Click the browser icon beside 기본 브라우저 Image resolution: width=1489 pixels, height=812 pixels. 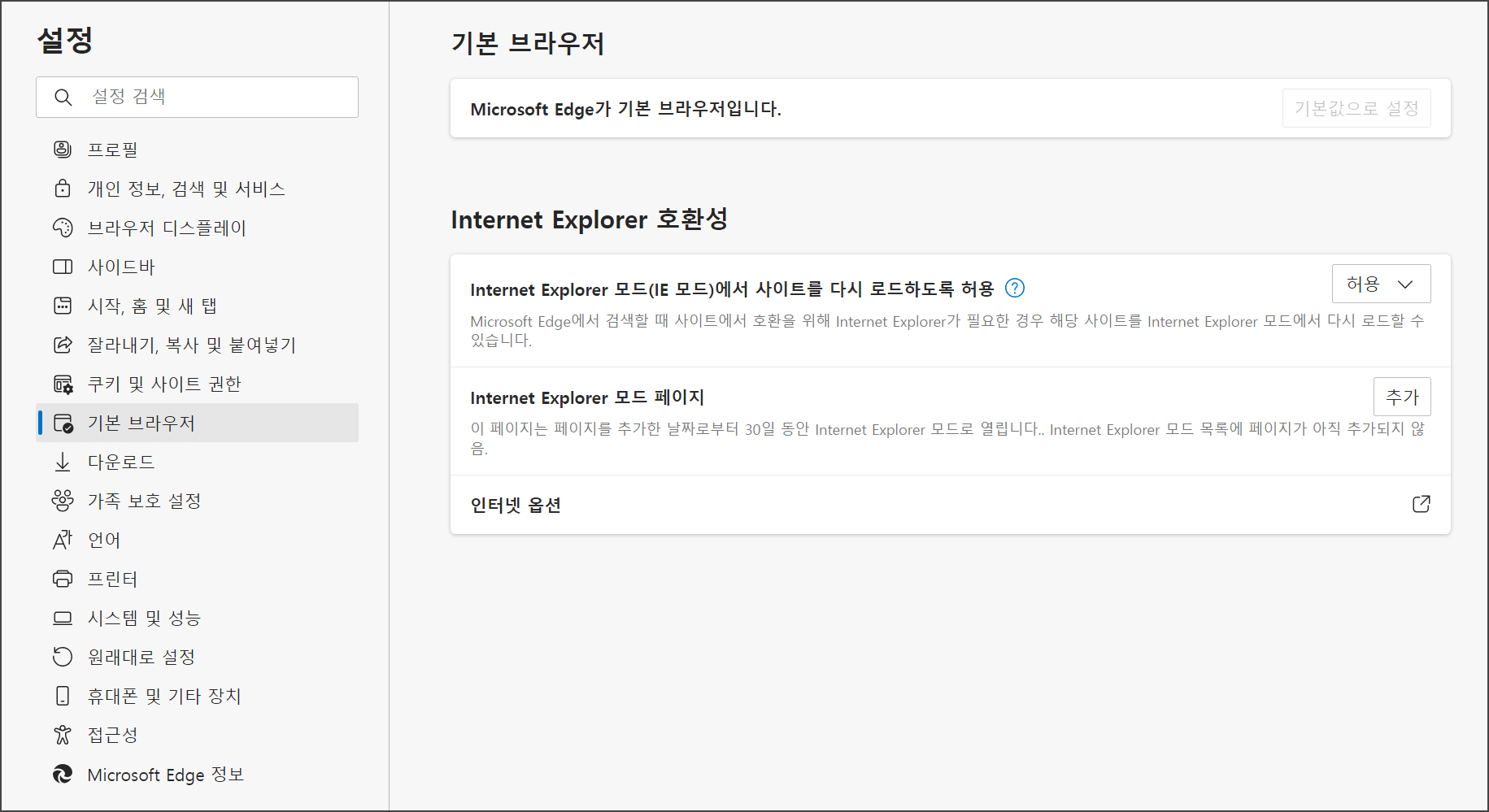tap(63, 423)
